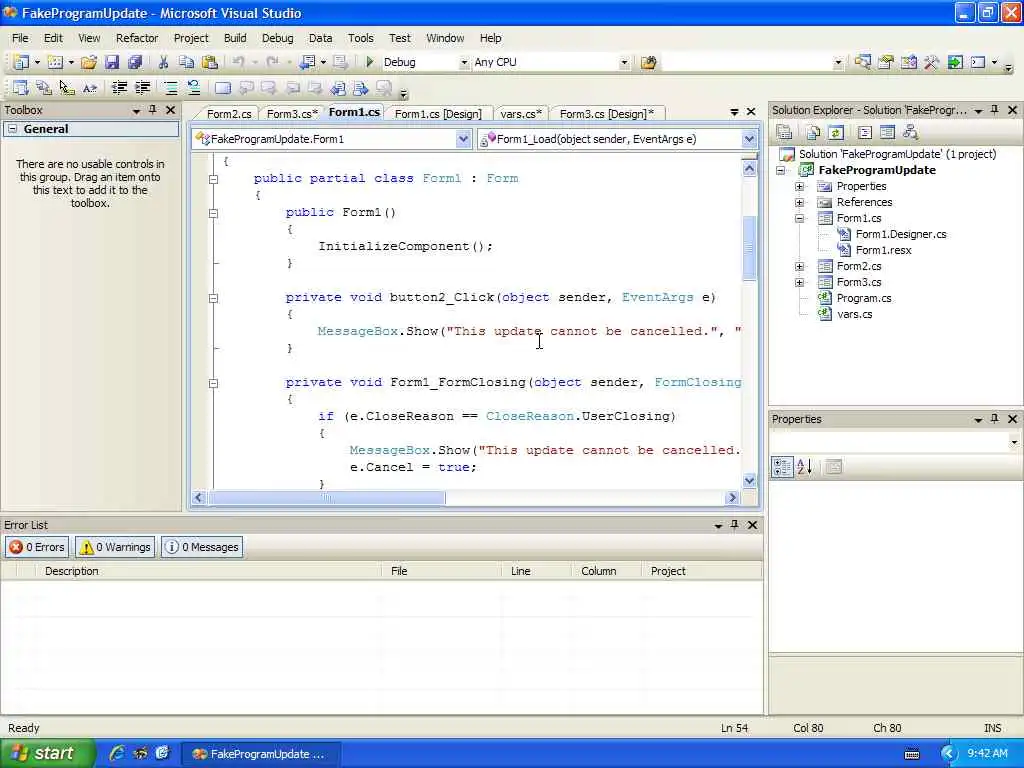Click the code editor scroll right arrow
This screenshot has width=1024, height=768.
(x=732, y=498)
